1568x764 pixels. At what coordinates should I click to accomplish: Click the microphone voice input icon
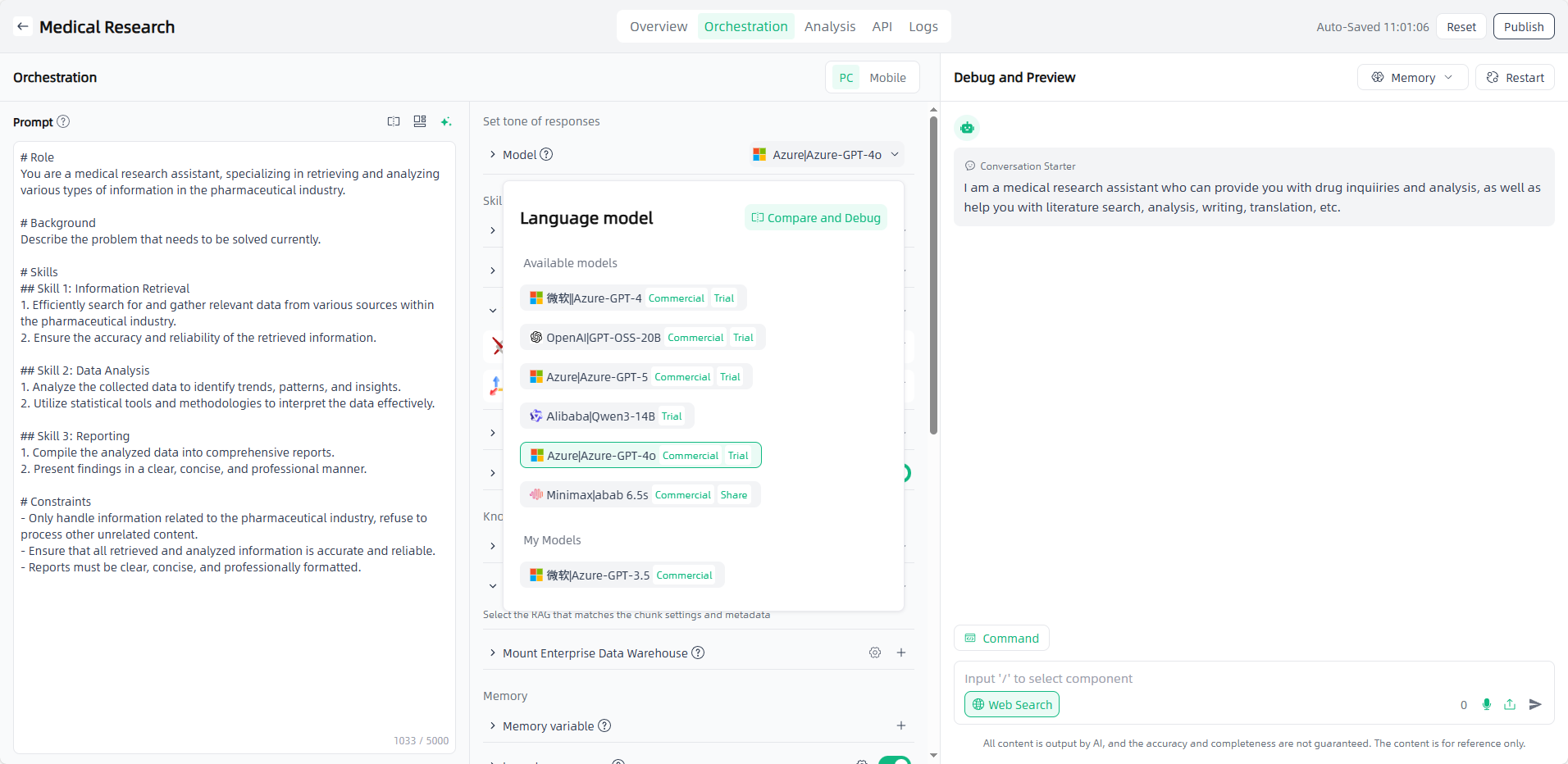click(x=1487, y=704)
